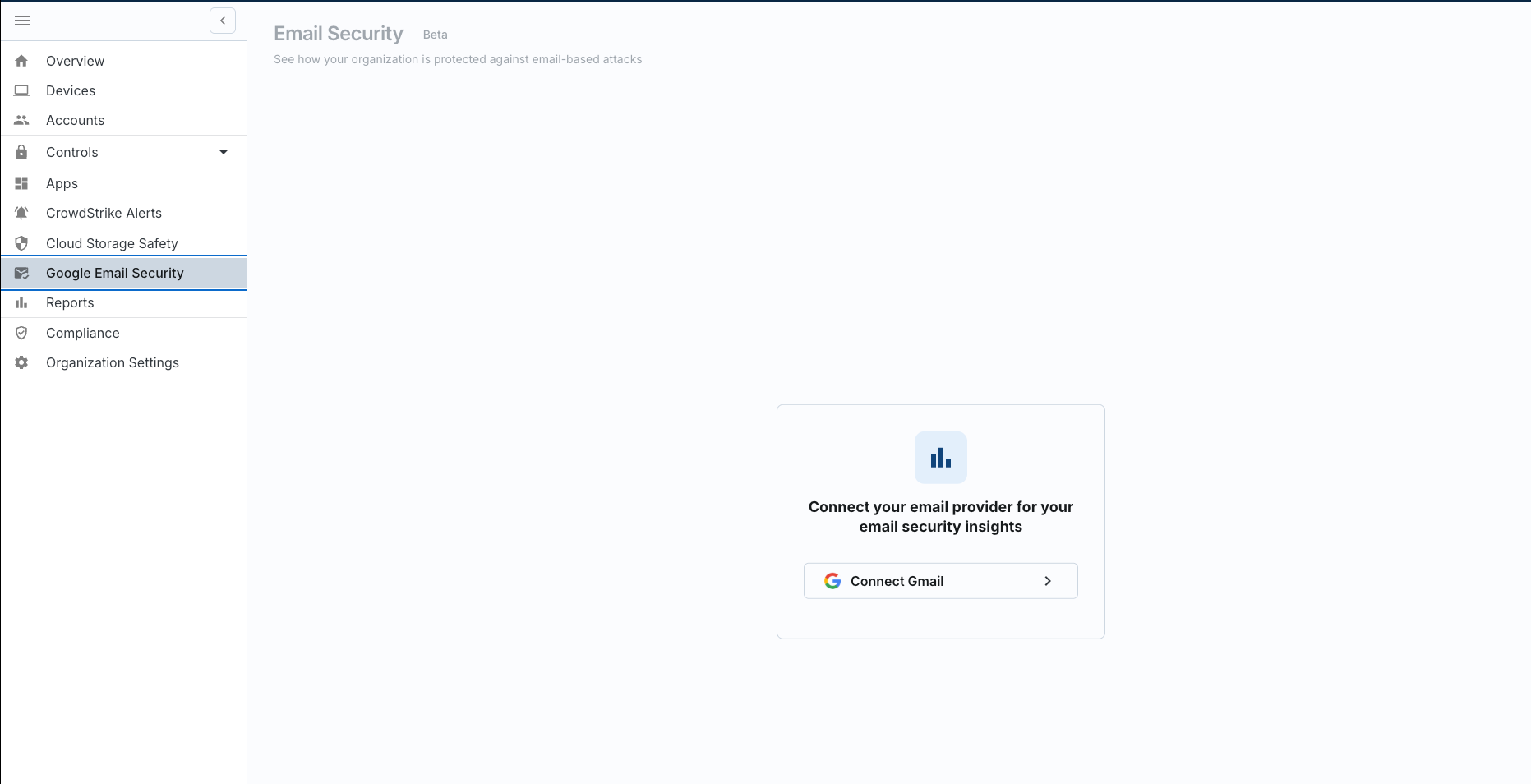Open Reports in the sidebar

point(123,302)
